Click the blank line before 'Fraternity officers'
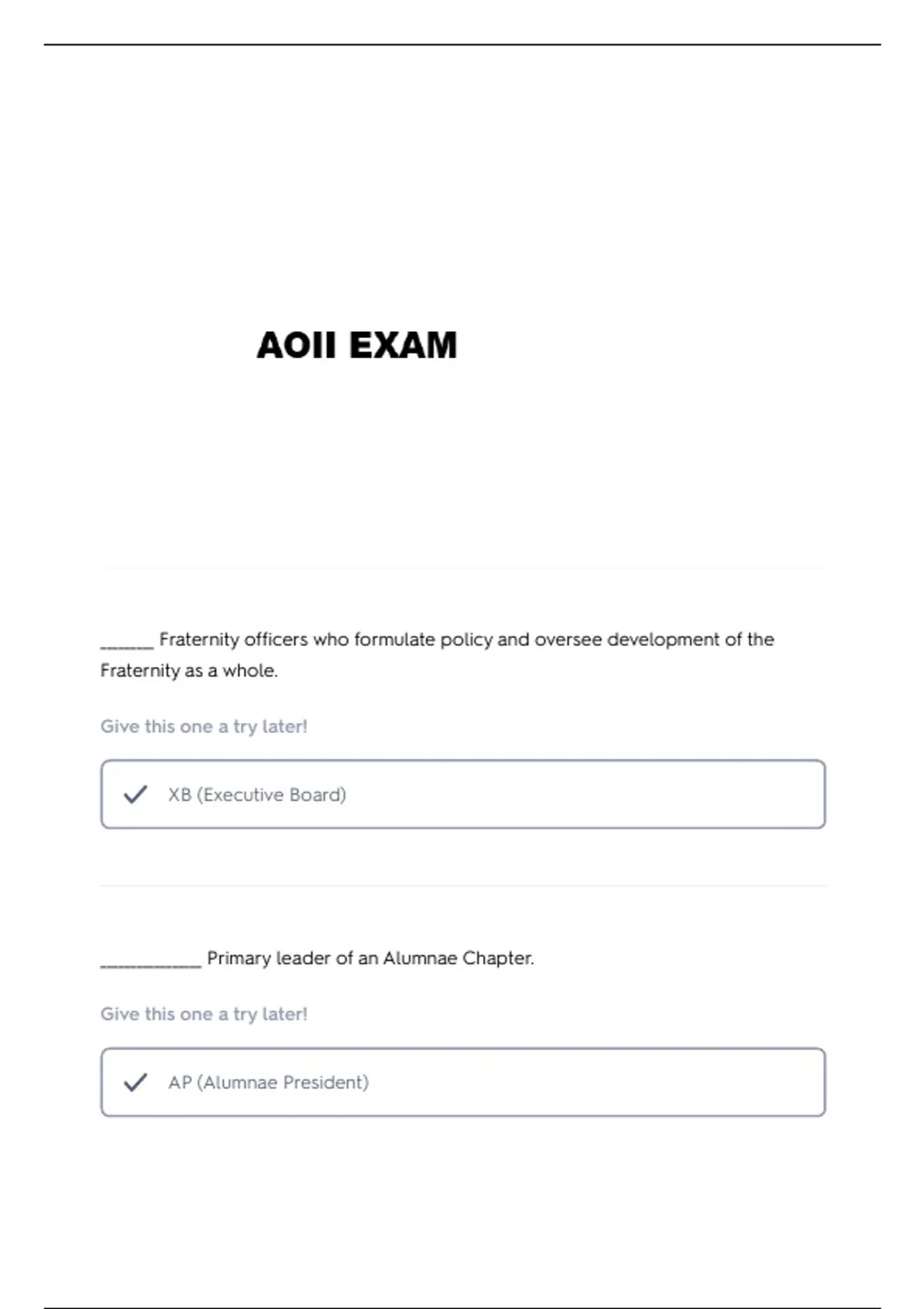Screen dimensions: 924x1309 (127, 647)
